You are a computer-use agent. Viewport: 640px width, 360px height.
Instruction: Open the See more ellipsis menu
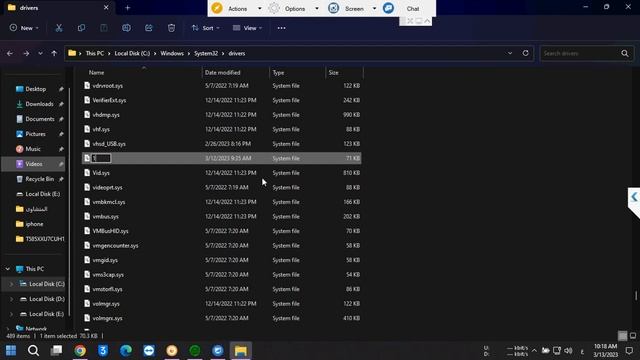coord(281,28)
